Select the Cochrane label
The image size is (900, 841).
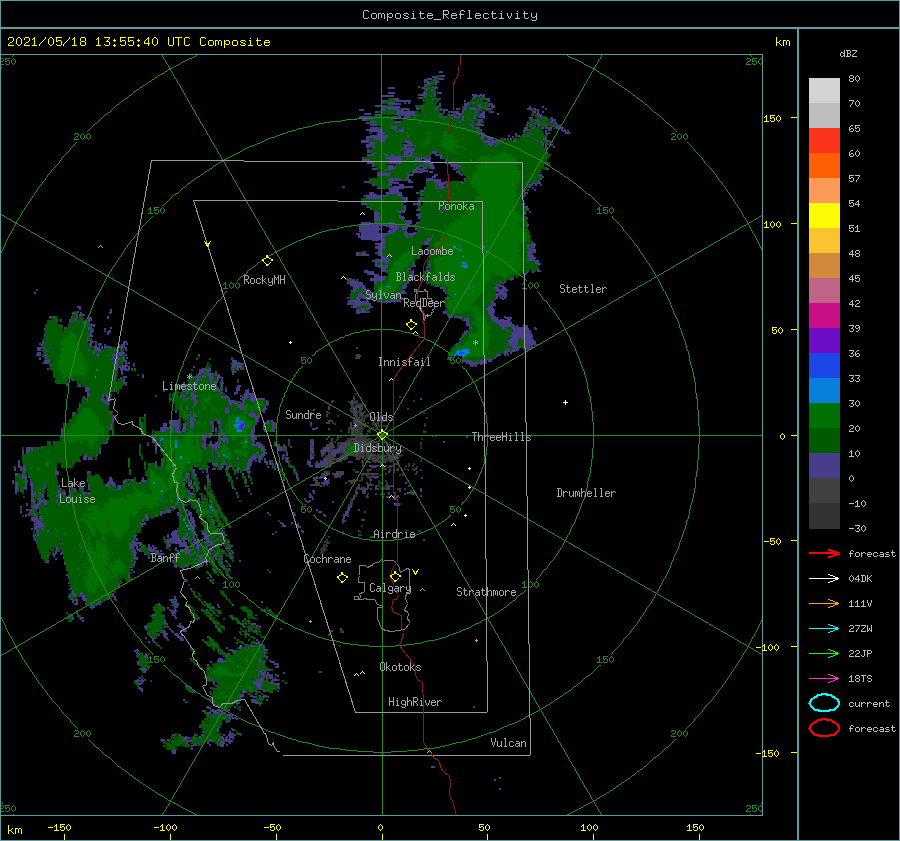(327, 559)
